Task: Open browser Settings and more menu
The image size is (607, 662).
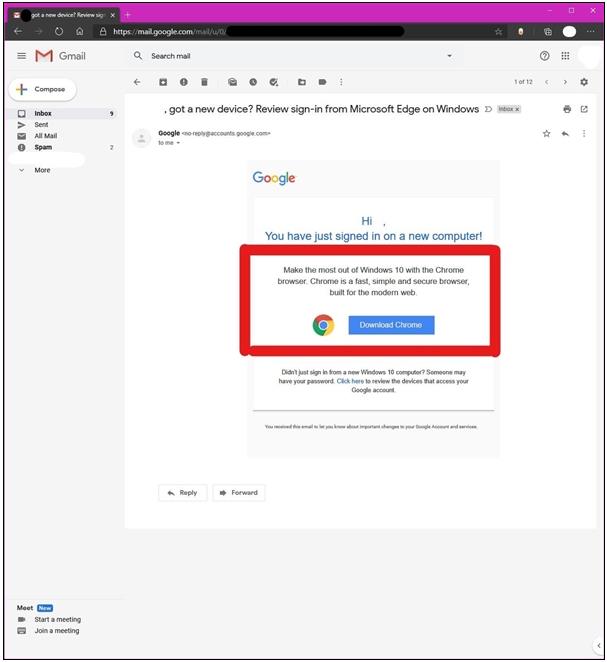Action: pos(590,32)
